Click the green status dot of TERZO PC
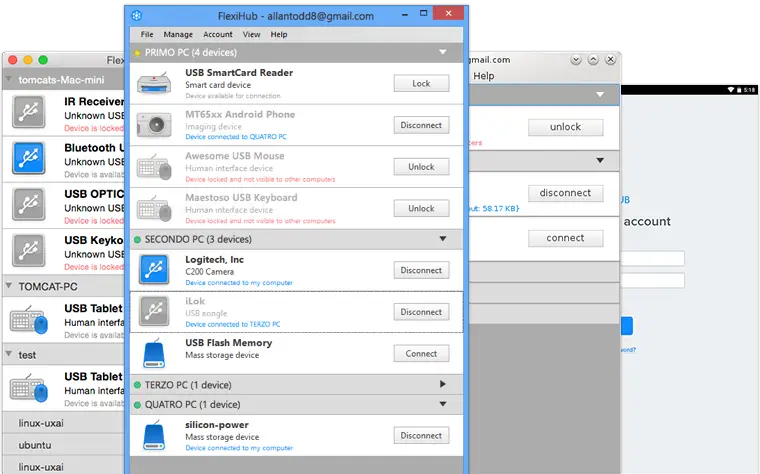This screenshot has width=760, height=474. click(137, 385)
